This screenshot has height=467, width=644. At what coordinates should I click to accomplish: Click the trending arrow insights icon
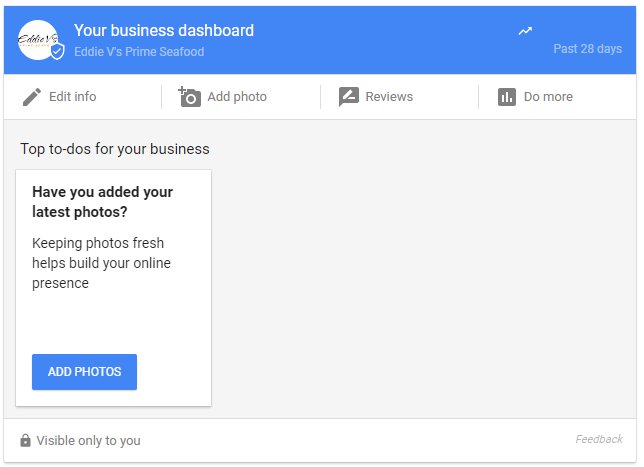(x=525, y=31)
